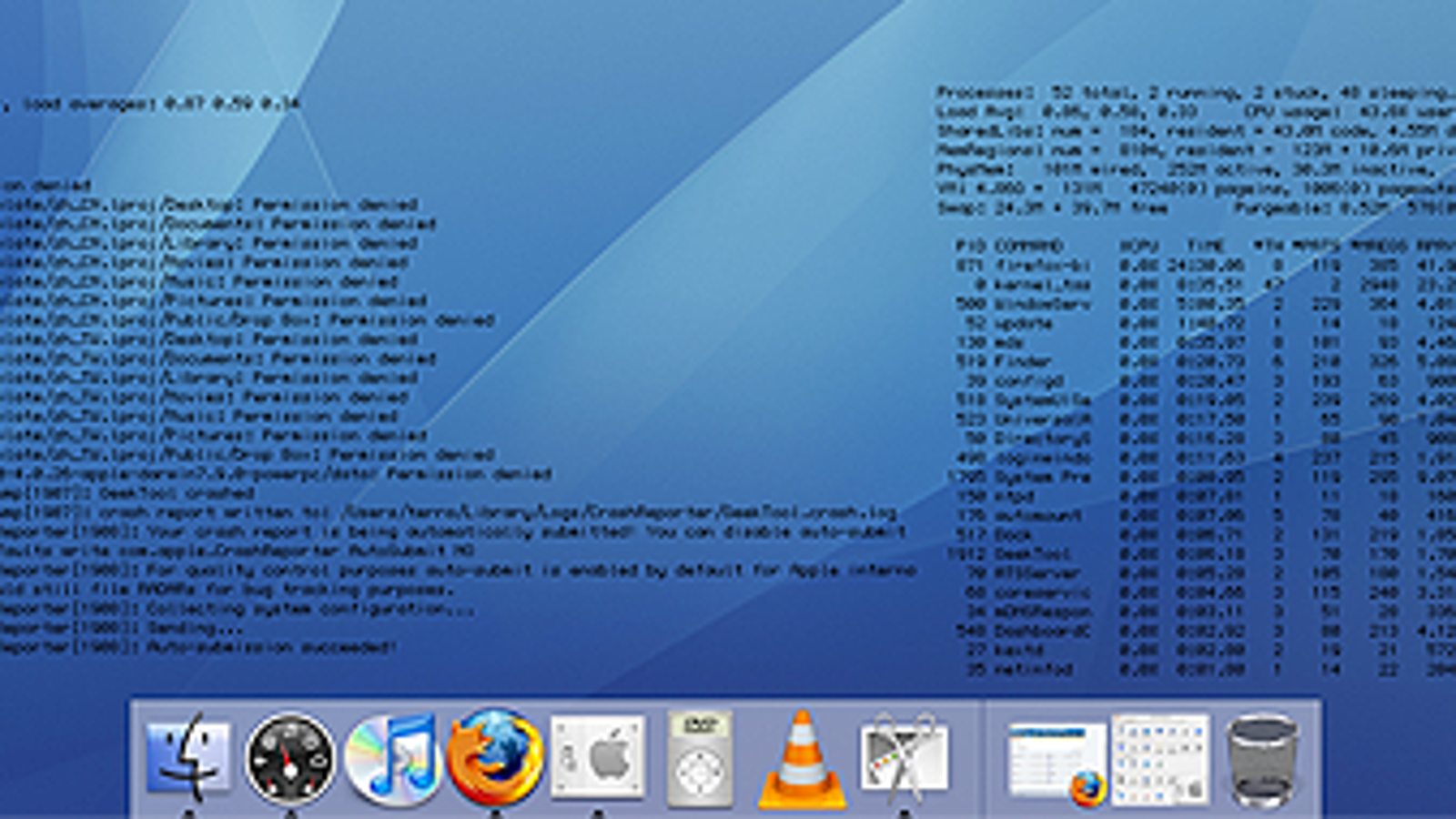1456x819 pixels.
Task: Open VLC media player cone icon
Action: 801,760
